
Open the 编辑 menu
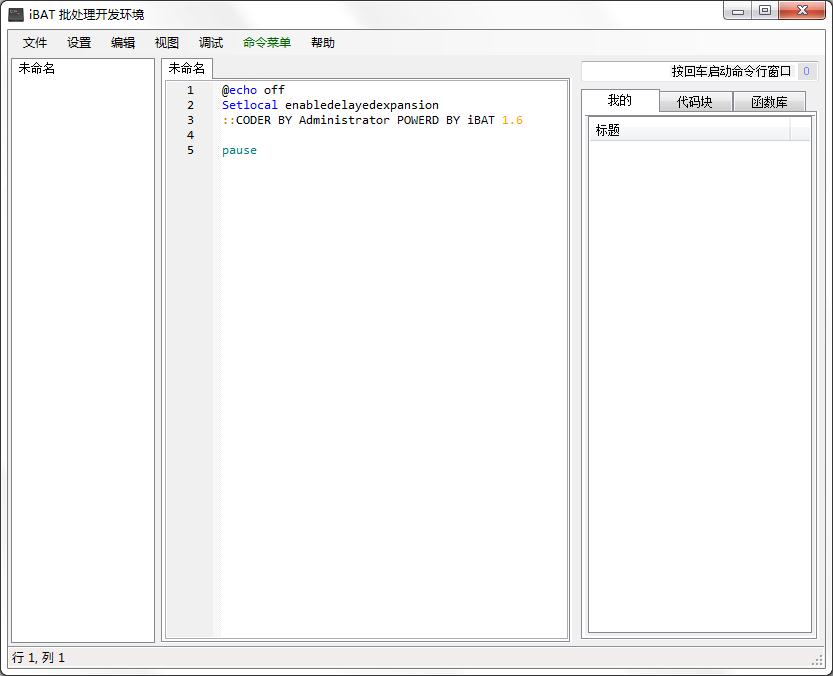[123, 43]
